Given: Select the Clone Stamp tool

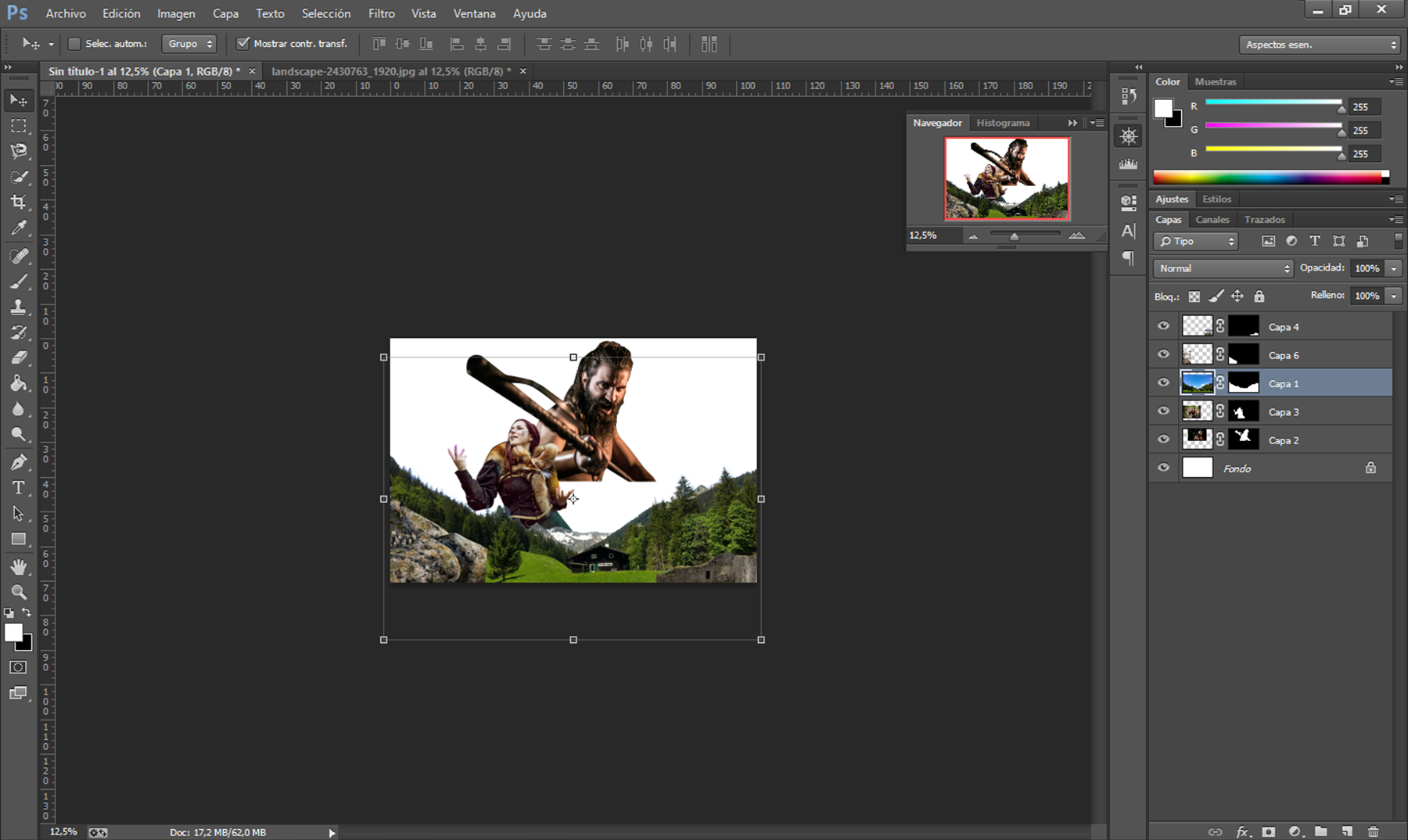Looking at the screenshot, I should pos(19,307).
